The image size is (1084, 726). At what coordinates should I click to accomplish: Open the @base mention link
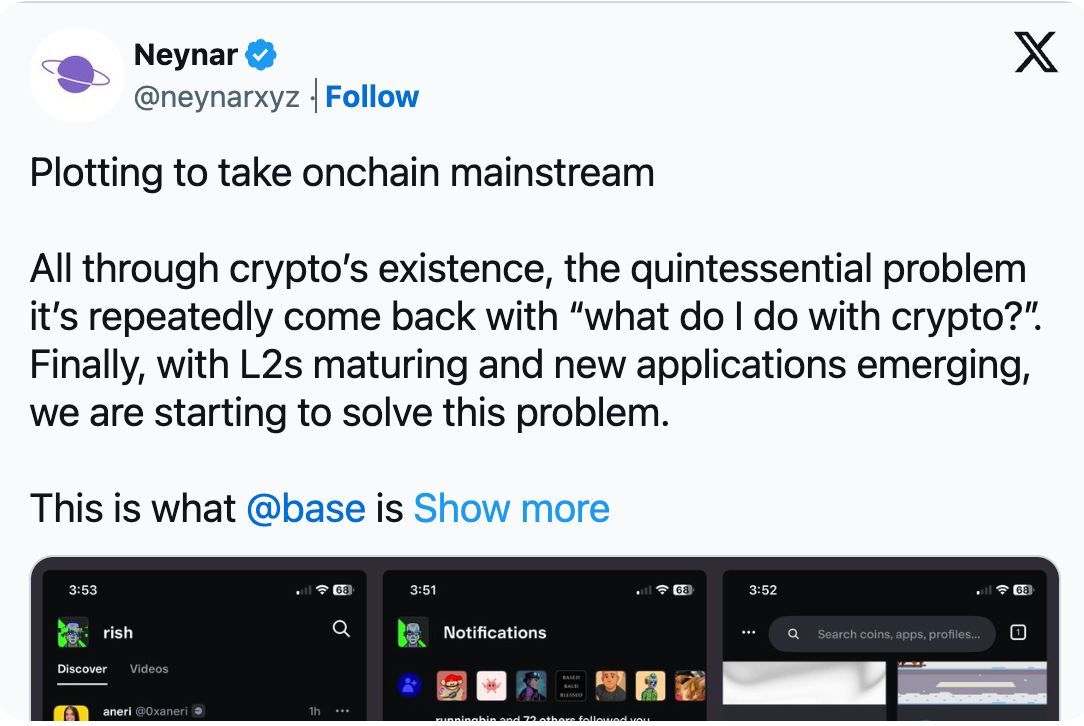[306, 508]
